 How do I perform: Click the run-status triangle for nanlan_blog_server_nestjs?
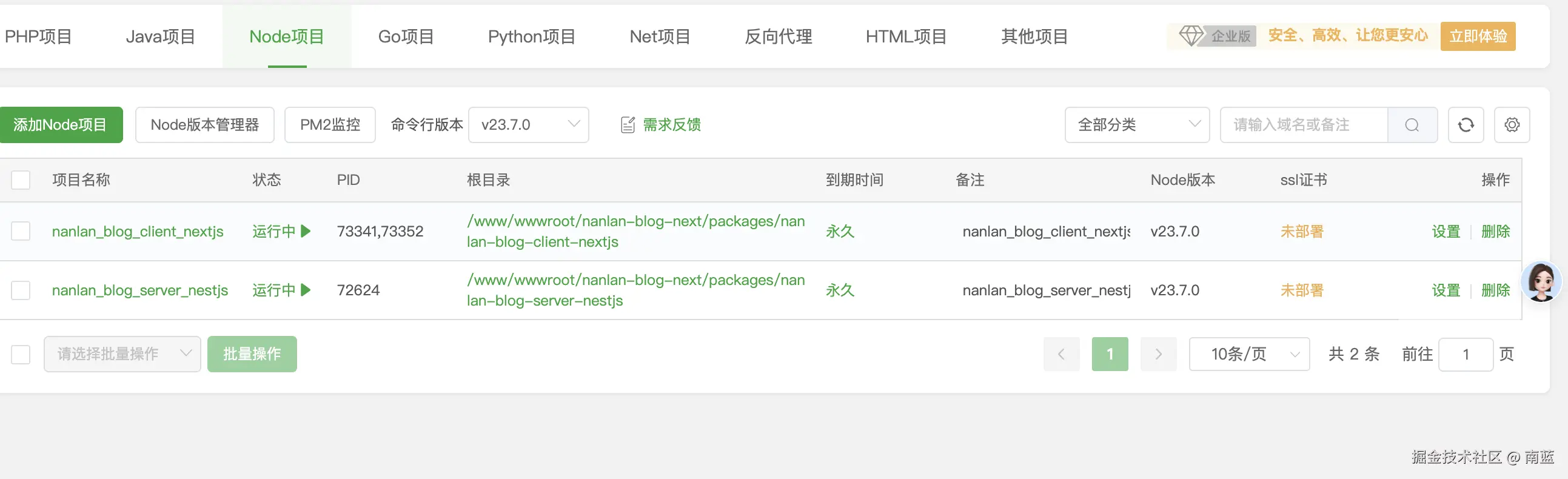(306, 290)
